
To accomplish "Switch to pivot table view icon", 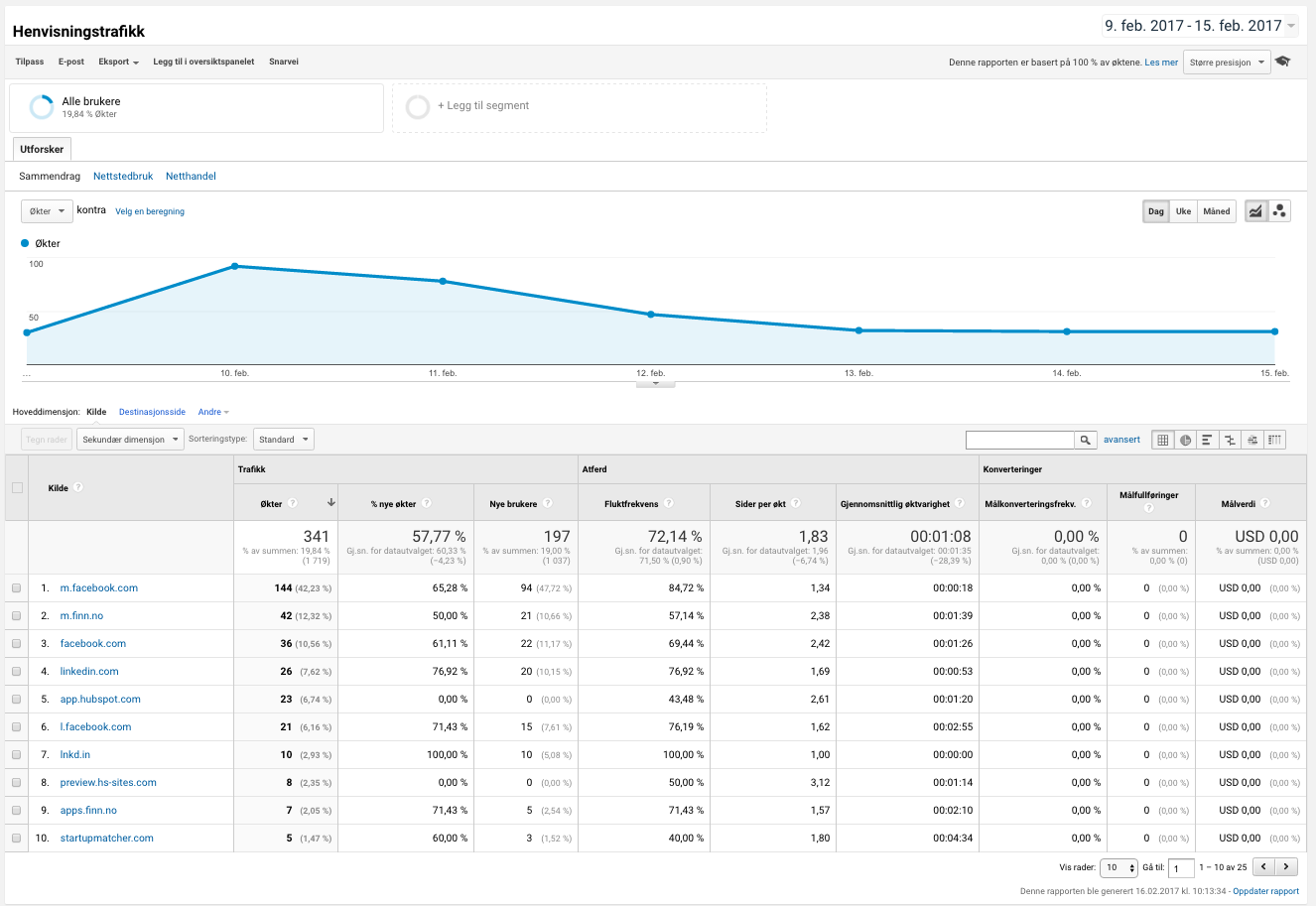I will pos(1274,440).
